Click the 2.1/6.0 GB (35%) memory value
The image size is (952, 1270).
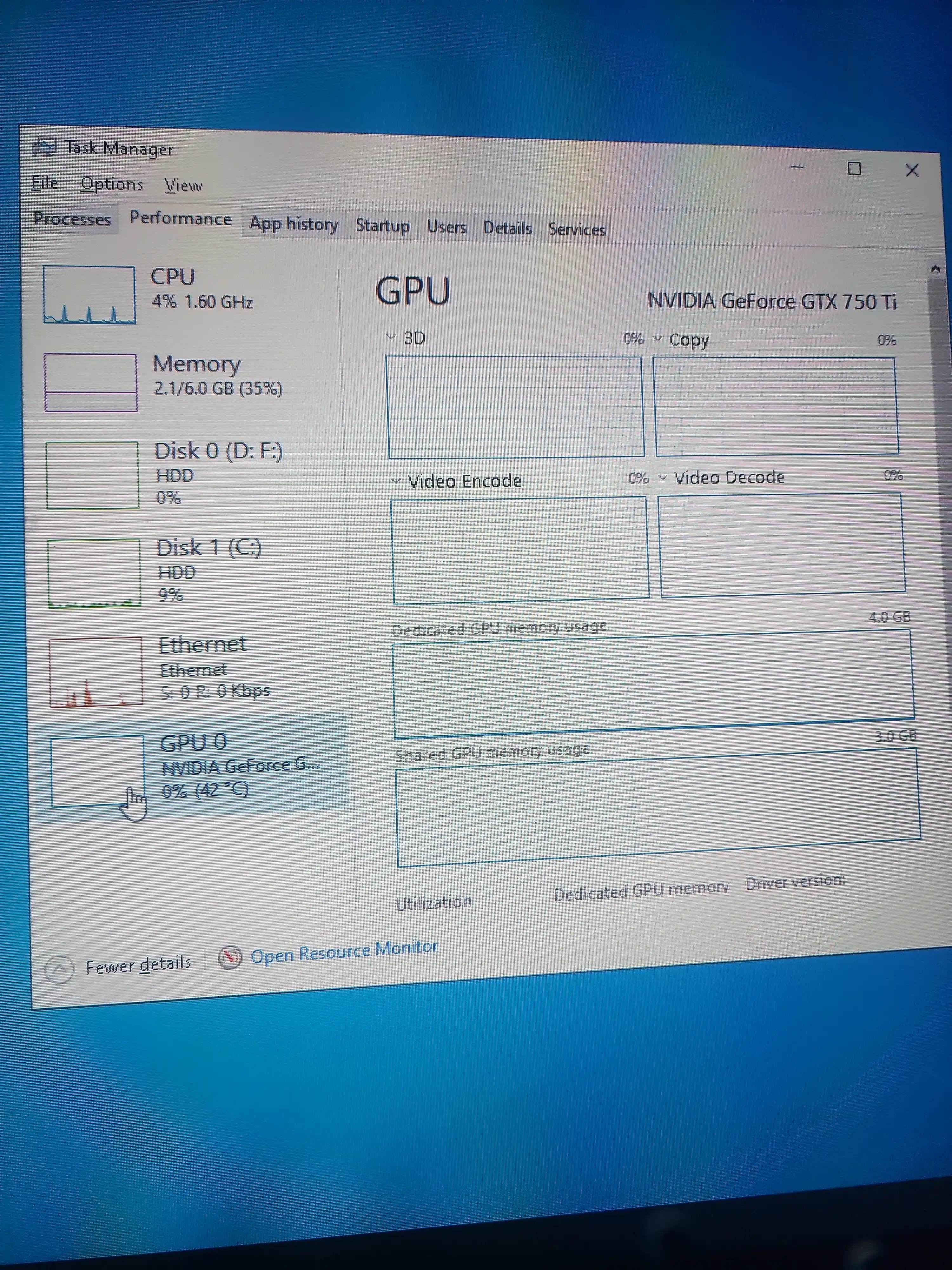click(x=218, y=389)
